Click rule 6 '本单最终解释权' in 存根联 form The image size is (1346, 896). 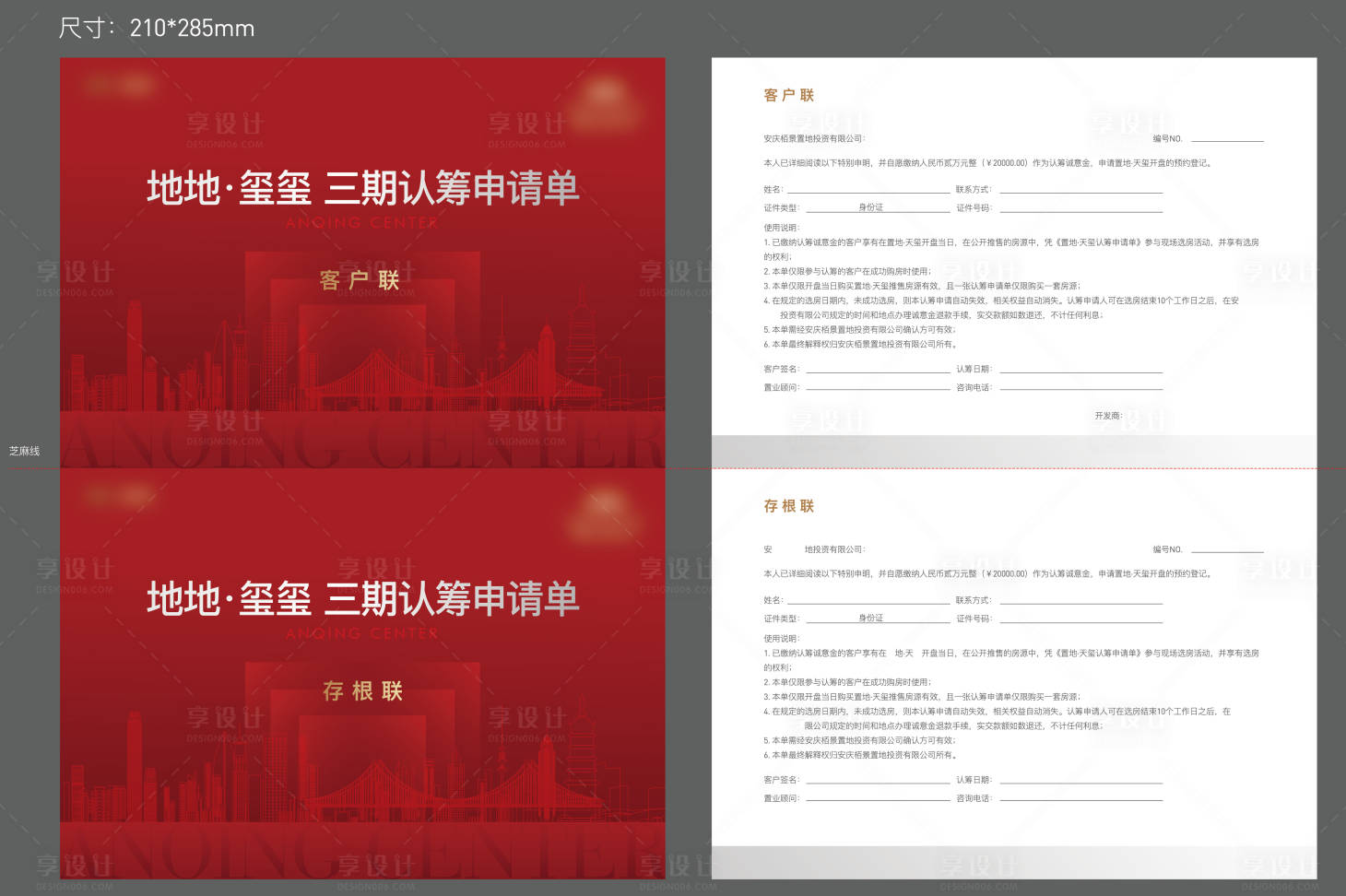pyautogui.click(x=860, y=755)
